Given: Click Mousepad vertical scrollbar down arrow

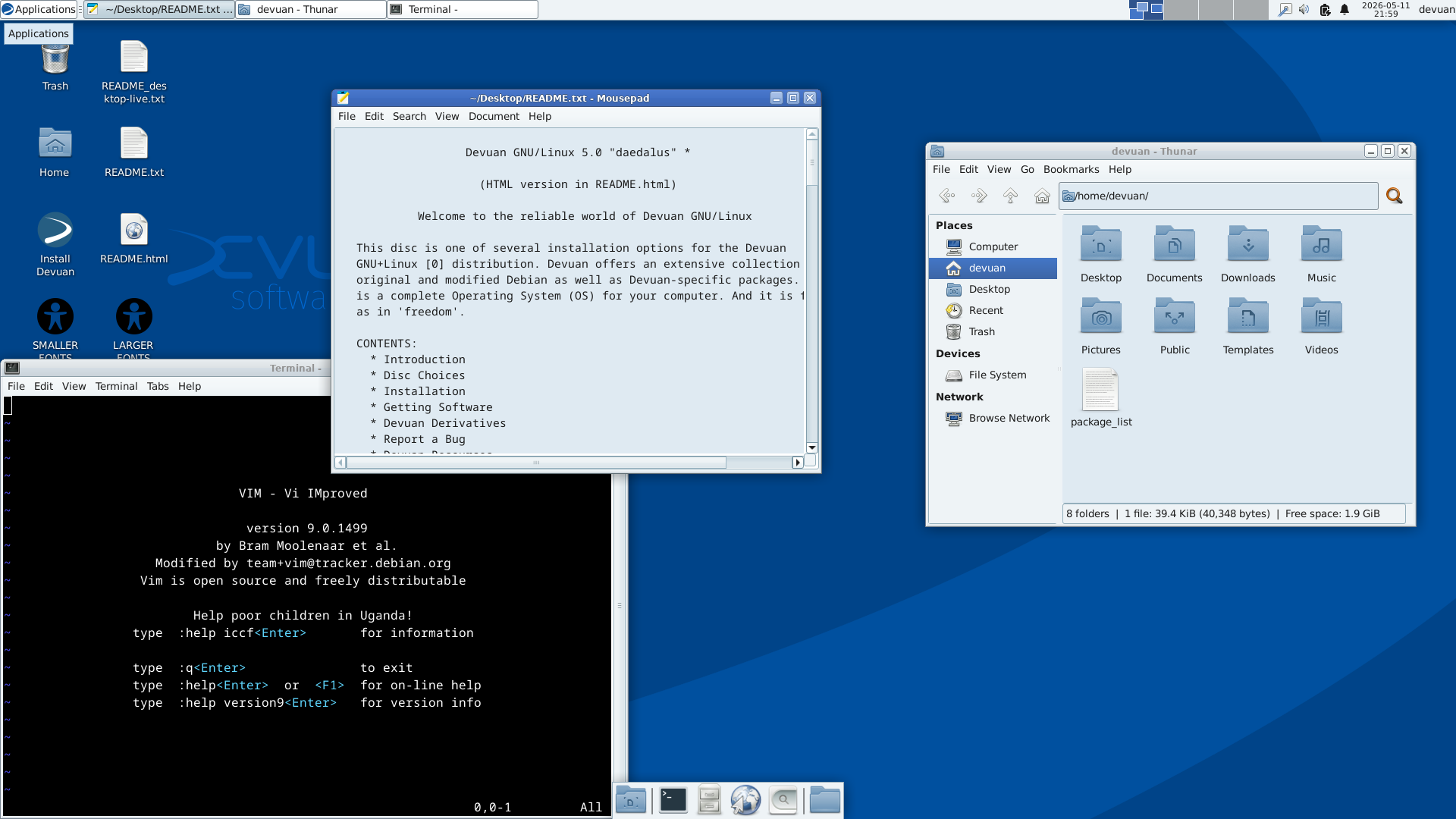Looking at the screenshot, I should [811, 447].
